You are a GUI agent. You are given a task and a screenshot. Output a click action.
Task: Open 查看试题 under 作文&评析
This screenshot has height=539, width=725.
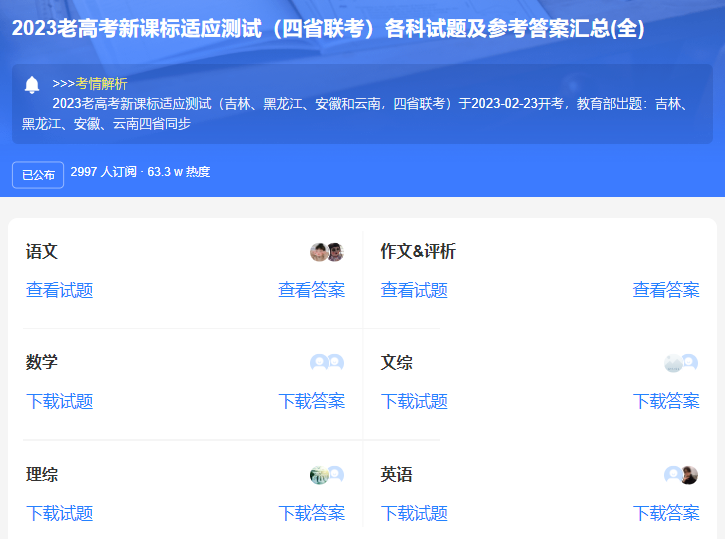pyautogui.click(x=414, y=291)
